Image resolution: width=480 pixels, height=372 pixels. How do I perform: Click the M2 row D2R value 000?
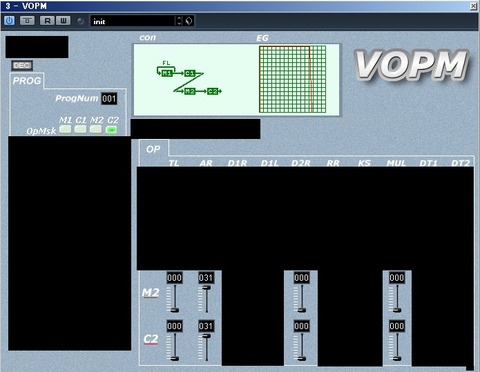click(301, 278)
